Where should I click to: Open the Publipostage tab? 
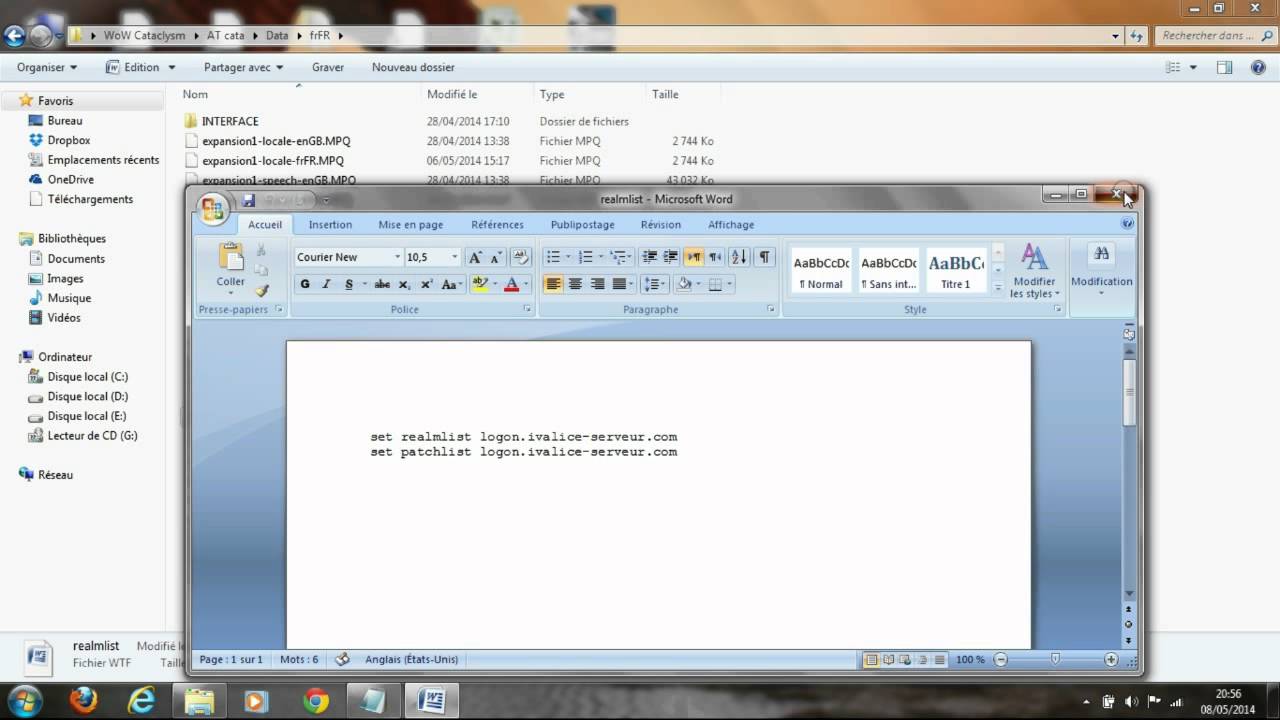(x=583, y=225)
